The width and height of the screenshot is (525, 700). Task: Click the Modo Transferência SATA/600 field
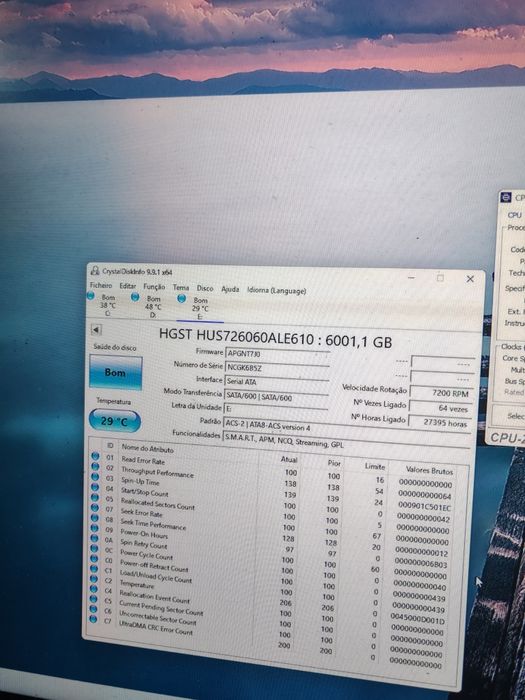(x=275, y=396)
